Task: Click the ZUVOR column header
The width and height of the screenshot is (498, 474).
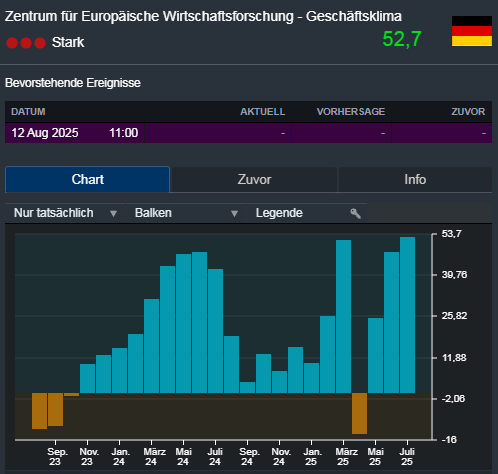Action: [x=468, y=112]
